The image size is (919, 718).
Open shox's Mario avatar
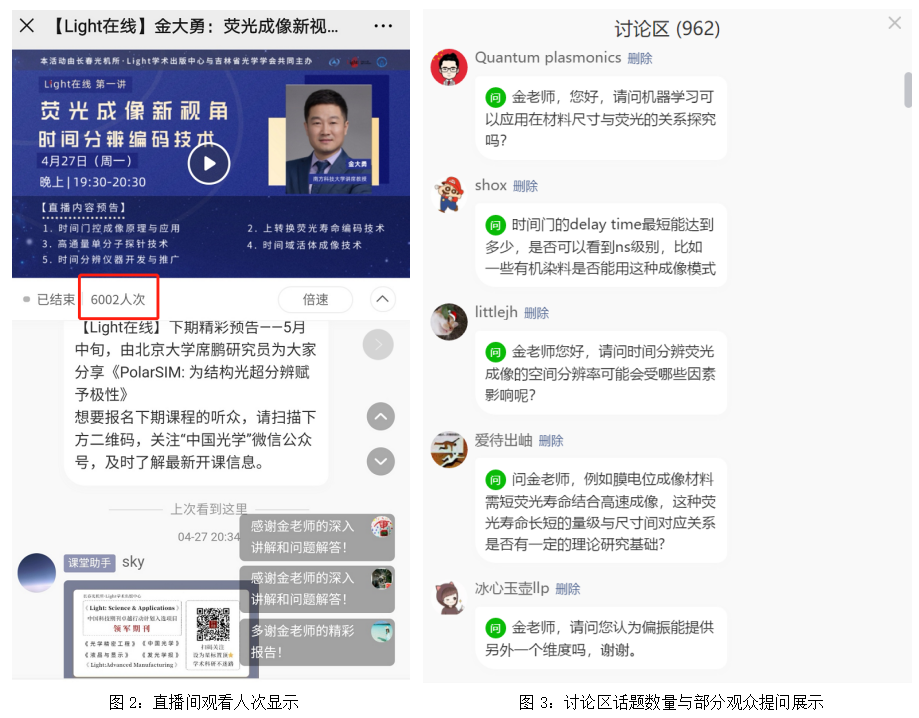[x=449, y=194]
